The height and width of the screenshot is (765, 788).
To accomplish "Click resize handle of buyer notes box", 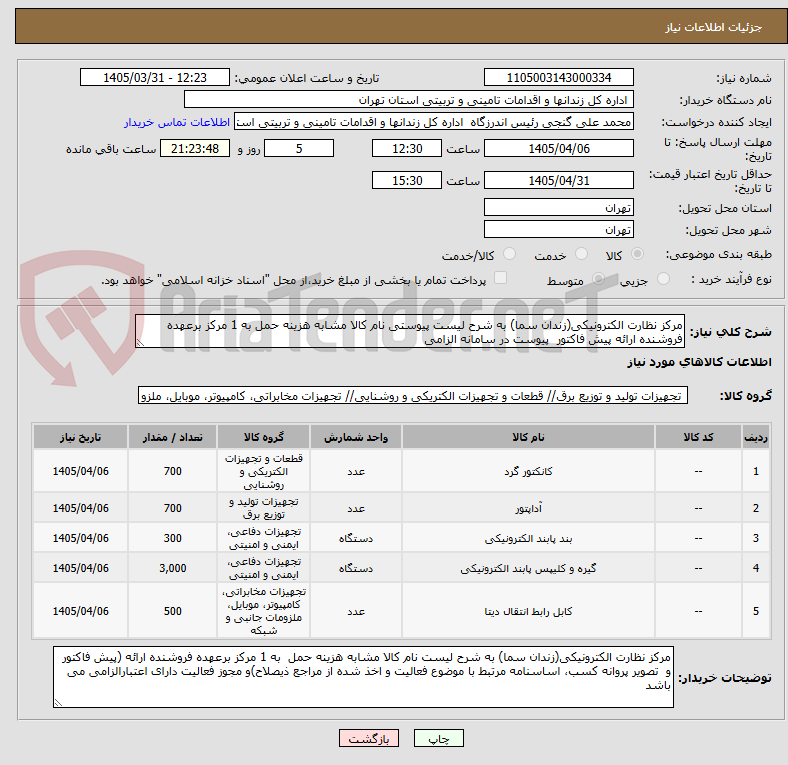I will tap(58, 703).
